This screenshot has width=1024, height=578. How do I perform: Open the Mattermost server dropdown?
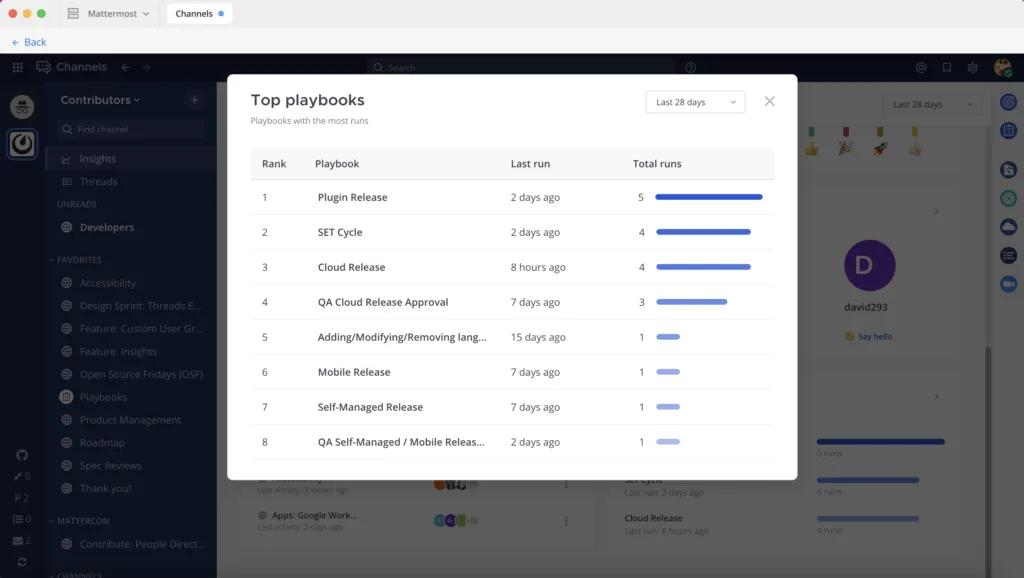(x=108, y=13)
